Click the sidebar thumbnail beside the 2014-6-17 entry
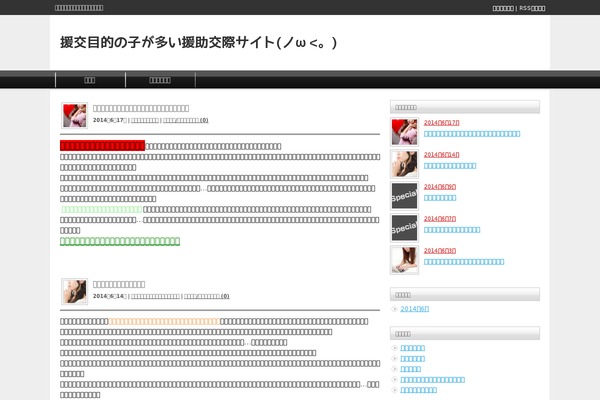 point(404,132)
